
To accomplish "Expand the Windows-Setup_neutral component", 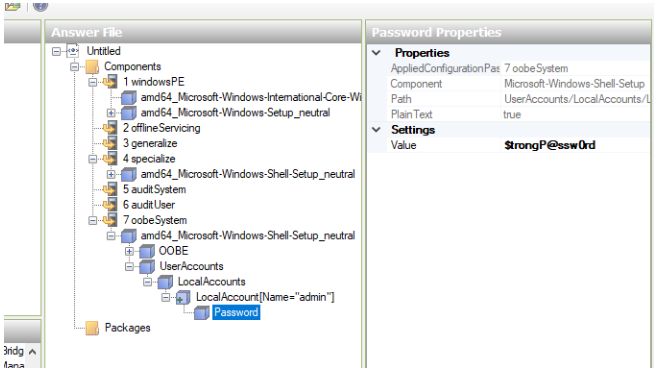I will click(111, 113).
